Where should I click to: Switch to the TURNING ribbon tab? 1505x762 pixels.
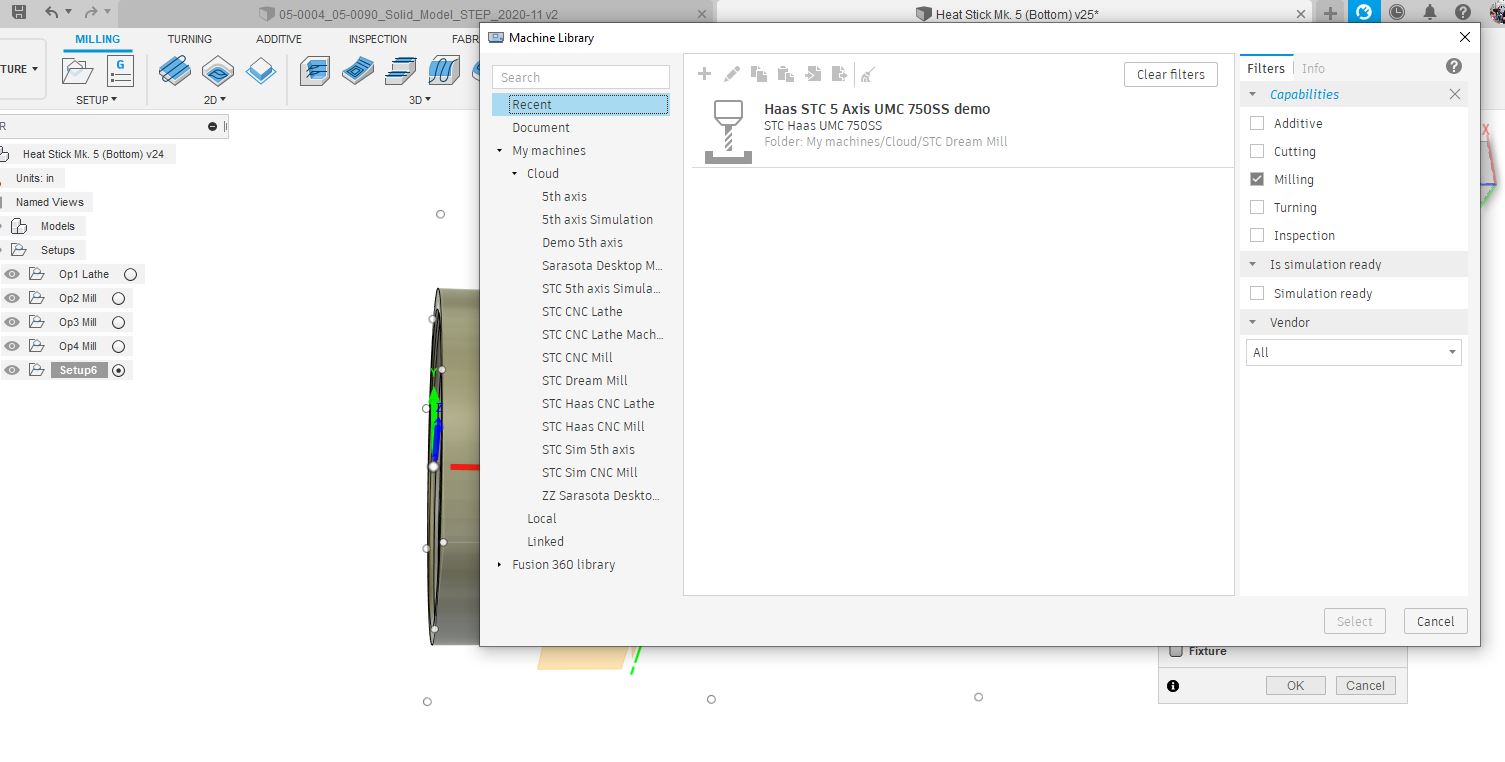tap(190, 39)
